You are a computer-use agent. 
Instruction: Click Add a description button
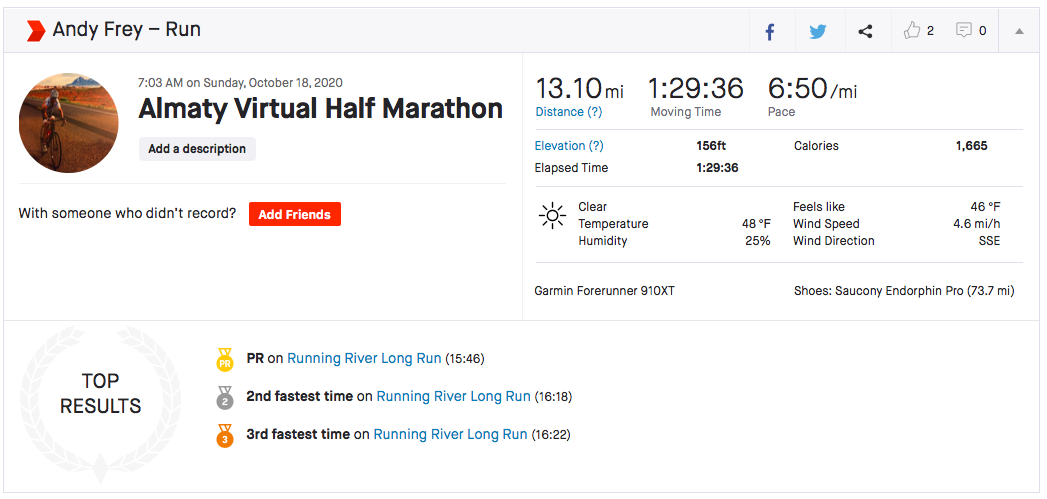[x=197, y=149]
